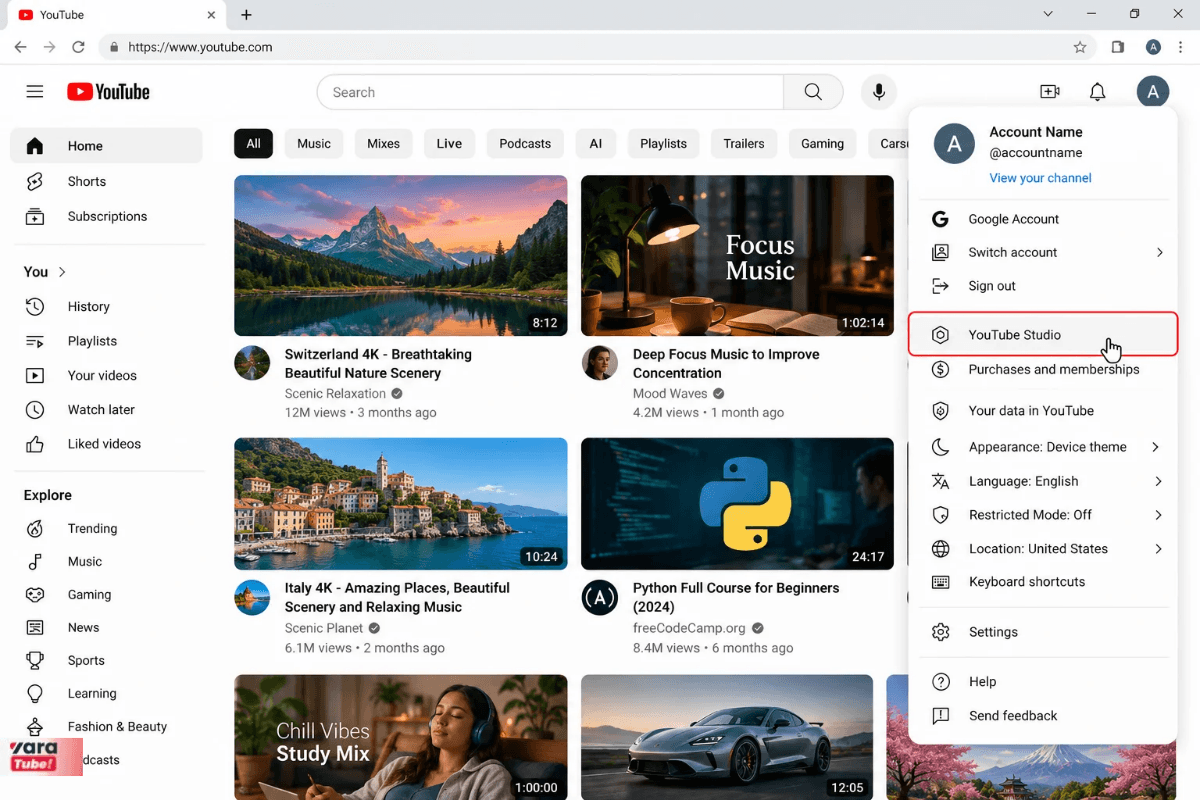1200x800 pixels.
Task: Click the search magnifier button
Action: coord(813,92)
